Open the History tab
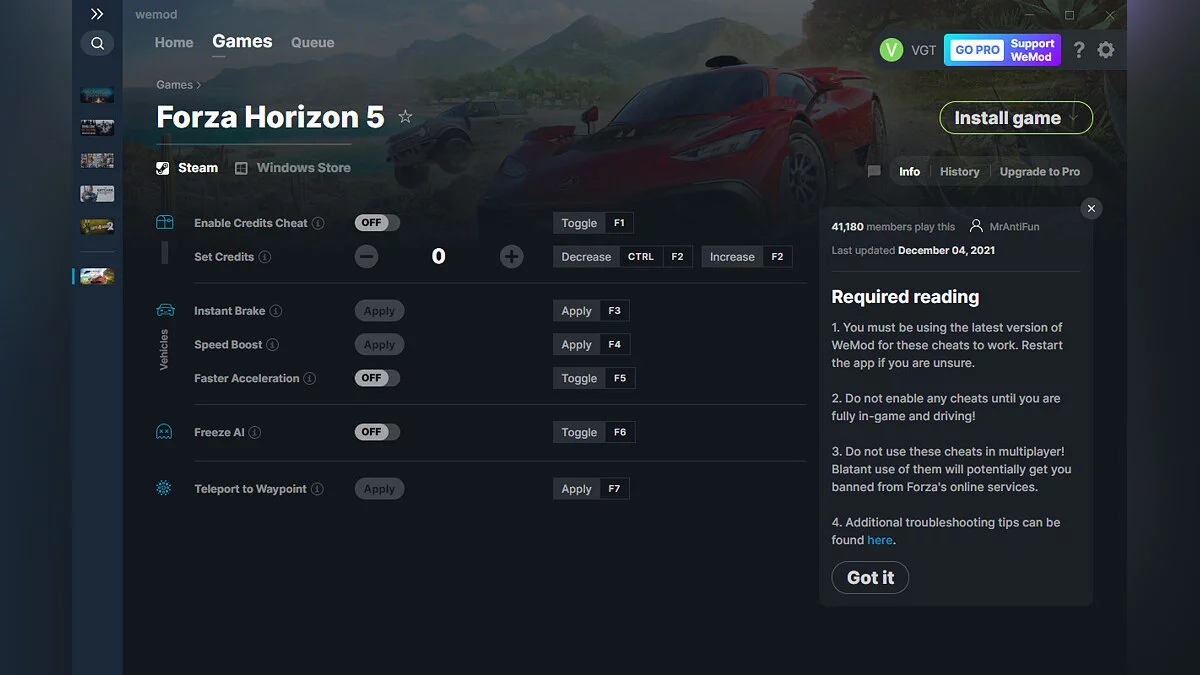Viewport: 1200px width, 675px height. point(959,171)
